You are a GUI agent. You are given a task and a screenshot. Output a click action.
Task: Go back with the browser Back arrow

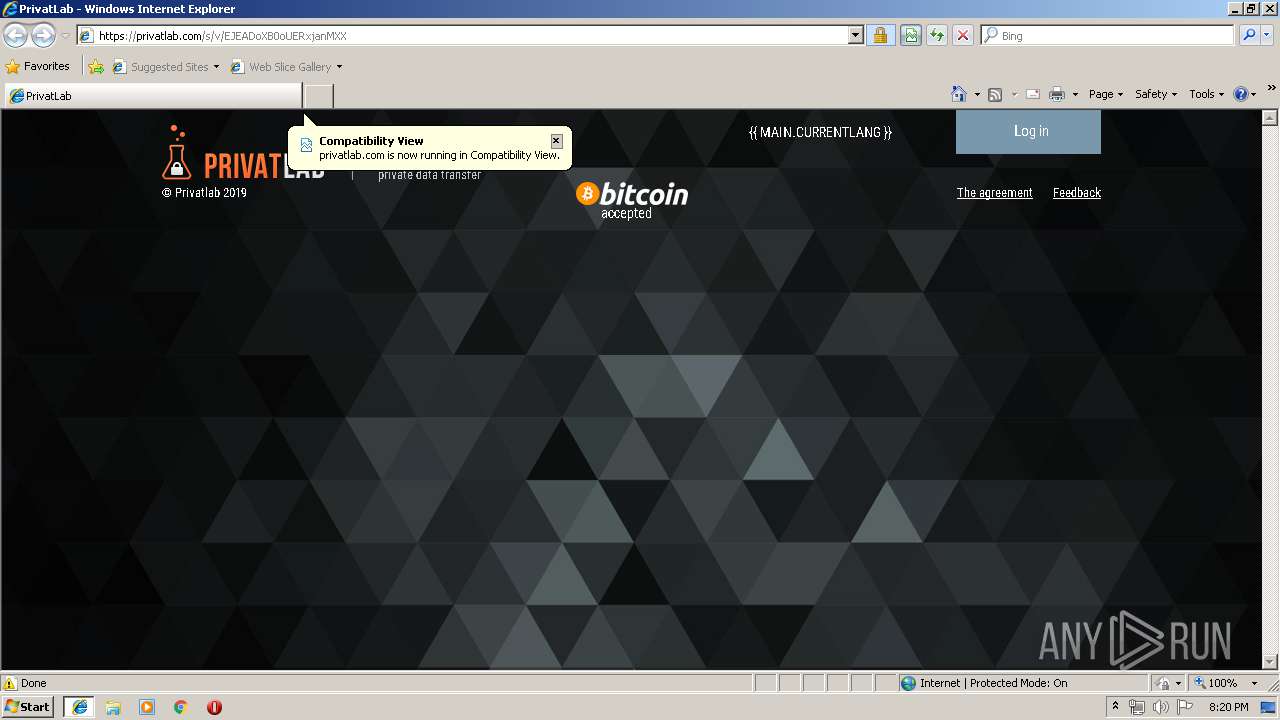point(15,36)
